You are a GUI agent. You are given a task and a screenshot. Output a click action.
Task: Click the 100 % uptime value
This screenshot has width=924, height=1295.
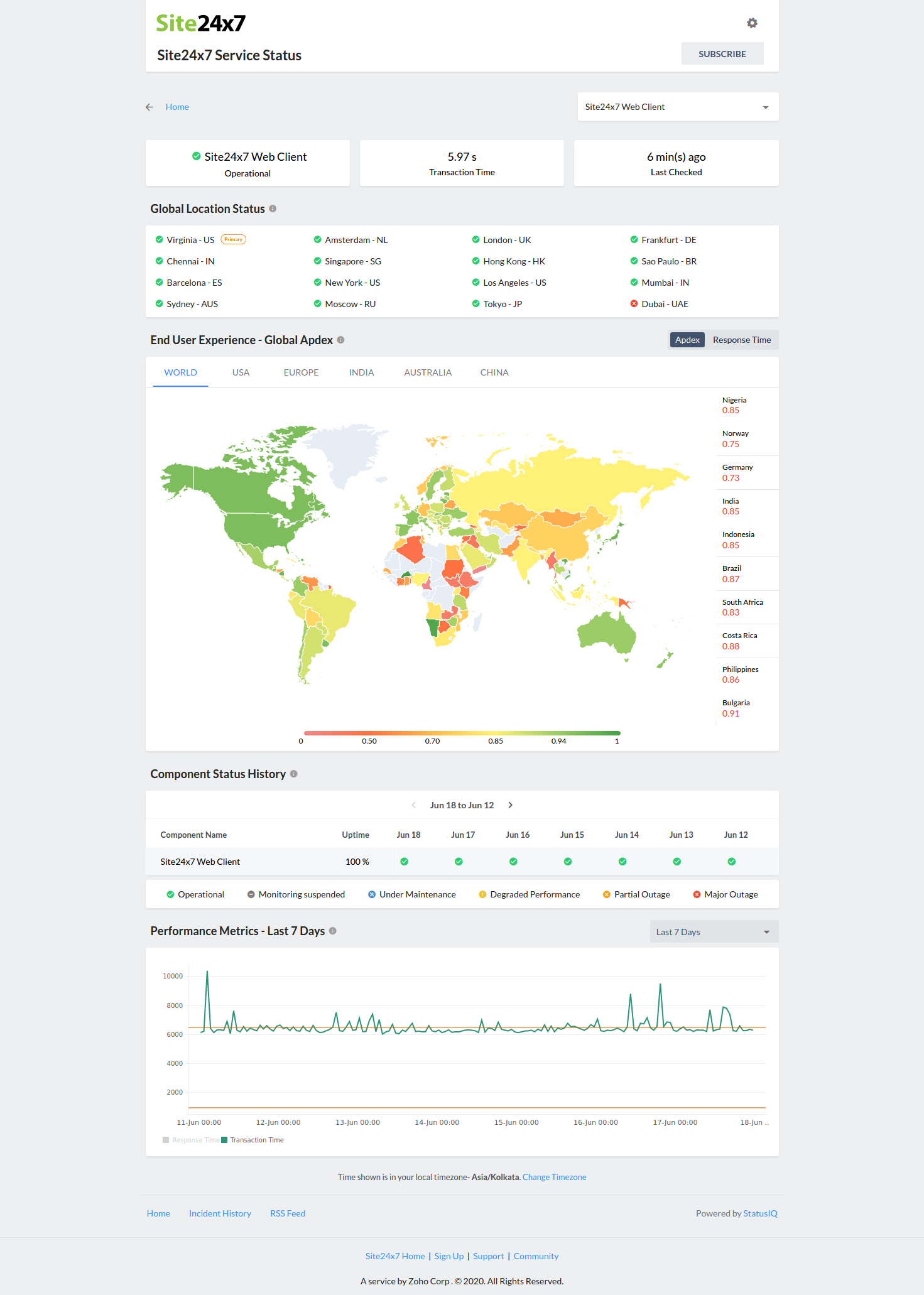[x=357, y=862]
